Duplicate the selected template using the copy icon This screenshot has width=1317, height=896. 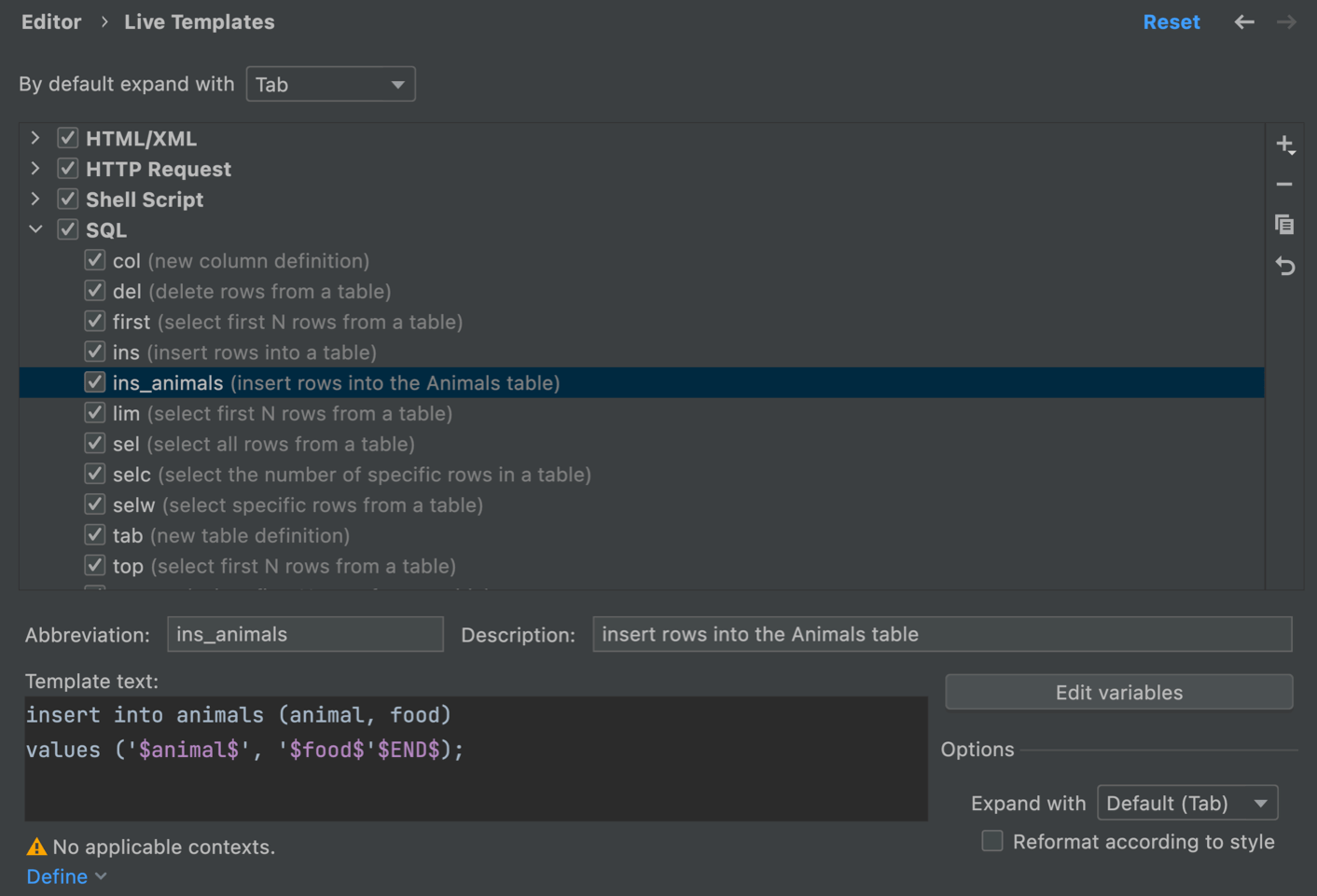pyautogui.click(x=1284, y=225)
